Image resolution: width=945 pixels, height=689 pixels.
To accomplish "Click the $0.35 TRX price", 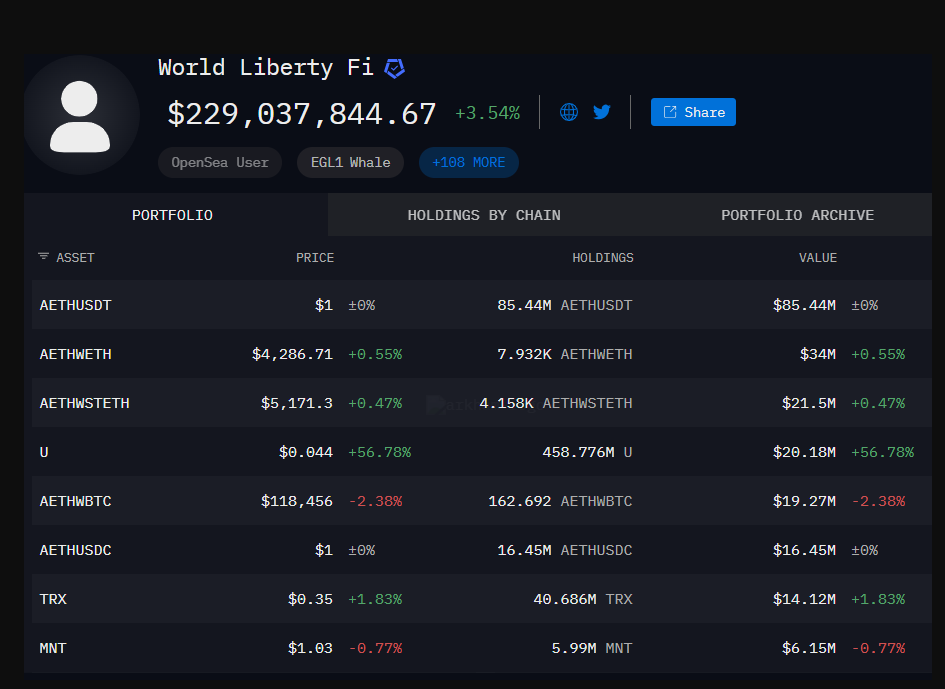I will [310, 599].
